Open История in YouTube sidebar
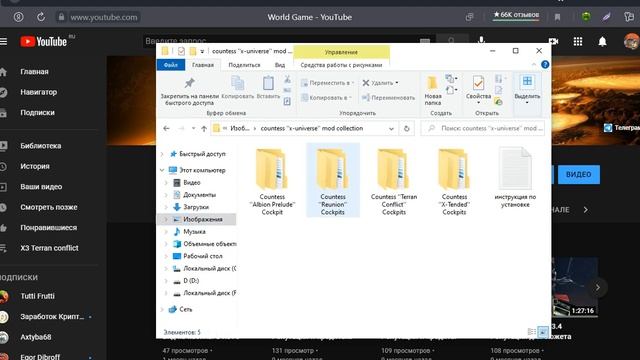 click(x=35, y=166)
